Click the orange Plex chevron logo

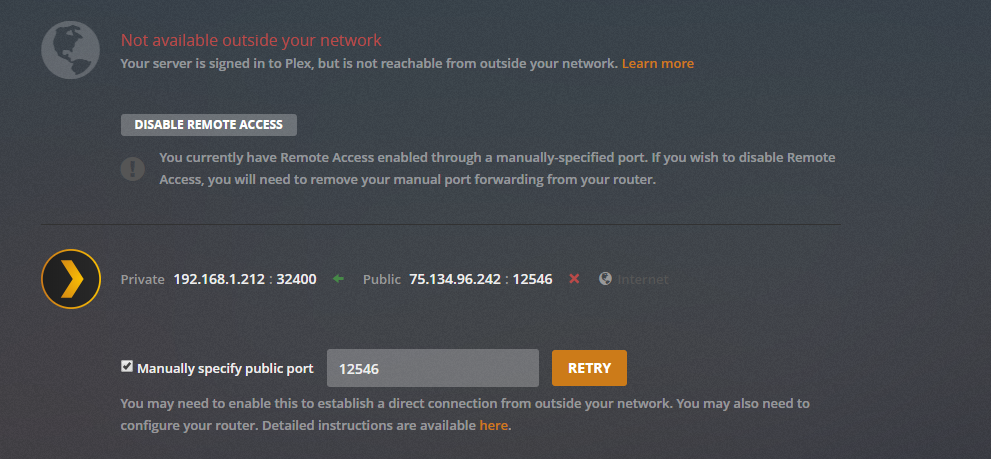click(71, 278)
